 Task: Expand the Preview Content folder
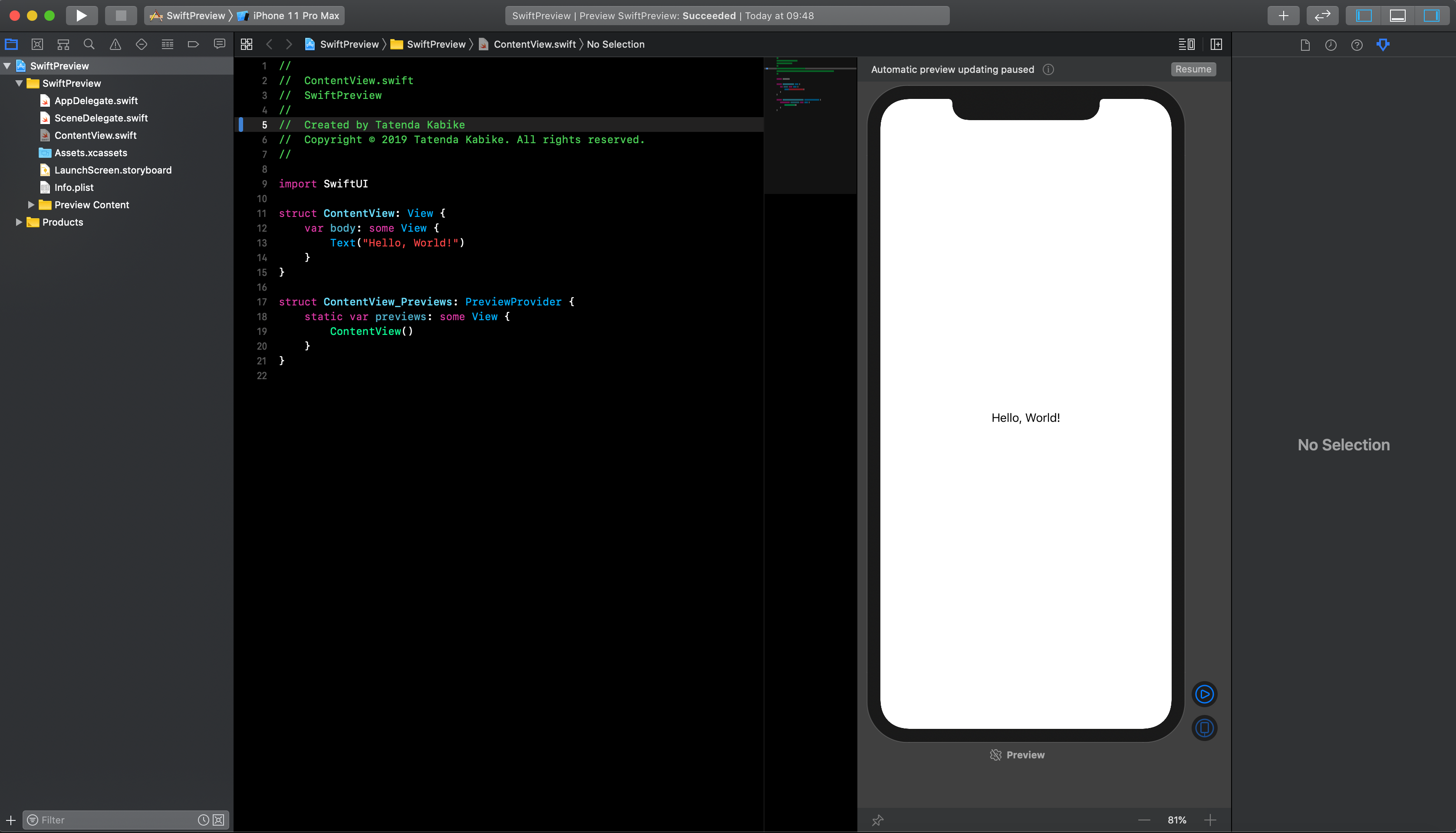tap(31, 205)
